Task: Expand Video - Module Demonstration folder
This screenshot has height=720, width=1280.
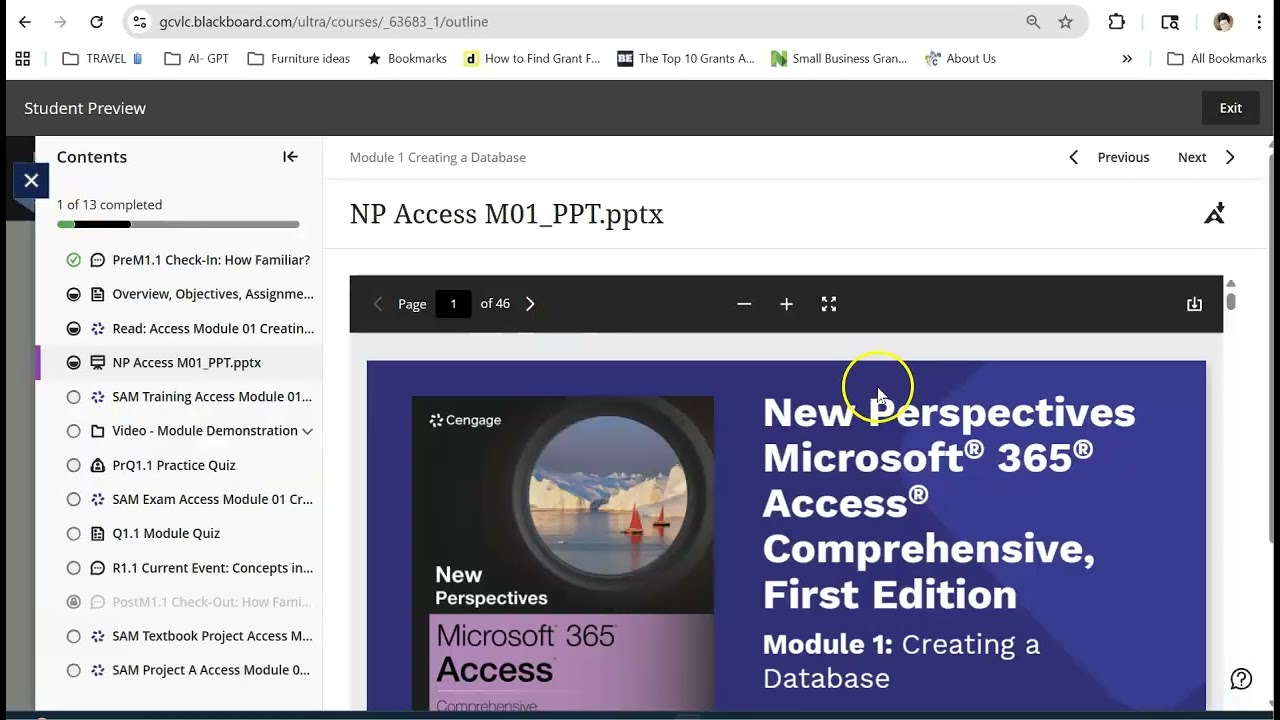Action: tap(307, 431)
